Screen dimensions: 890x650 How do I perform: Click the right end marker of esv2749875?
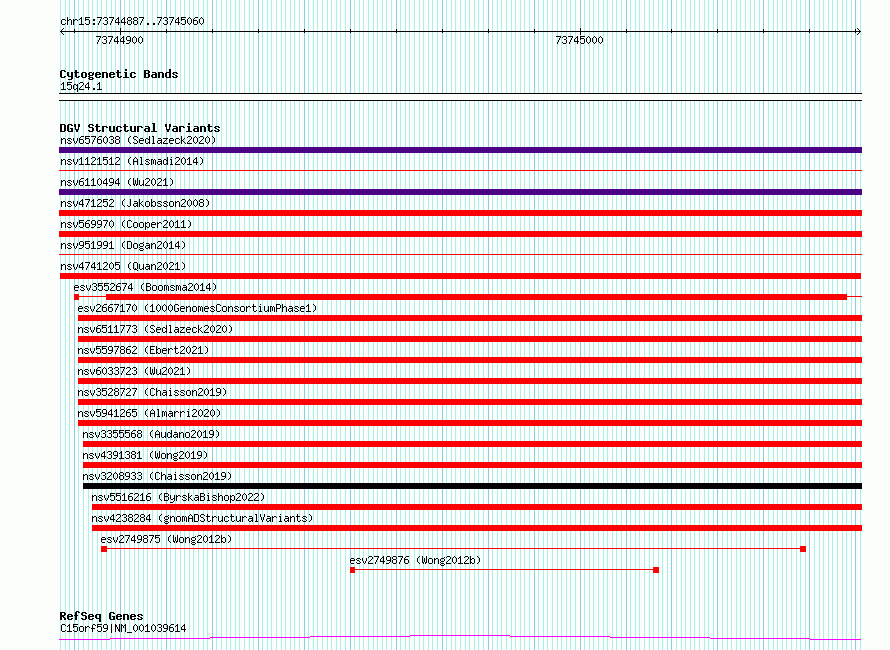[x=803, y=549]
